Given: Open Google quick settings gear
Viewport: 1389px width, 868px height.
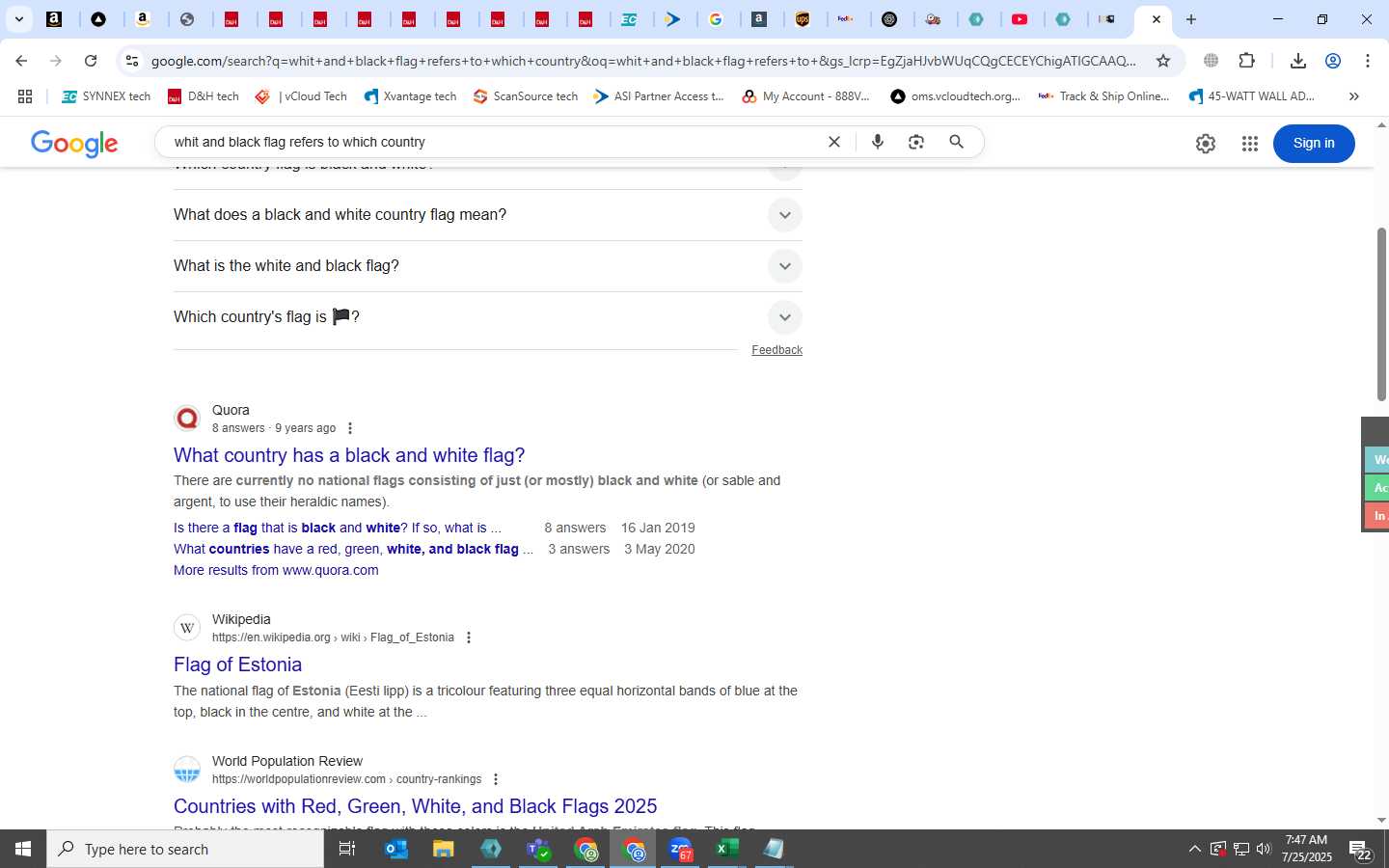Looking at the screenshot, I should 1206,144.
